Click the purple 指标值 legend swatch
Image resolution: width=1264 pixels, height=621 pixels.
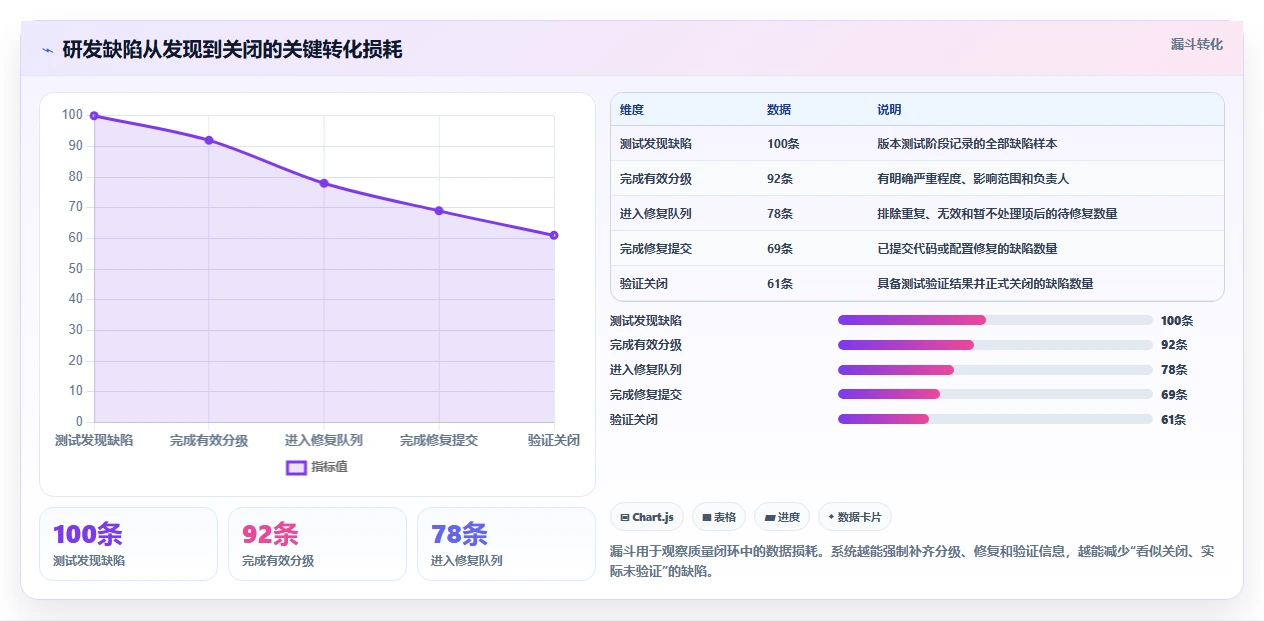[x=296, y=467]
